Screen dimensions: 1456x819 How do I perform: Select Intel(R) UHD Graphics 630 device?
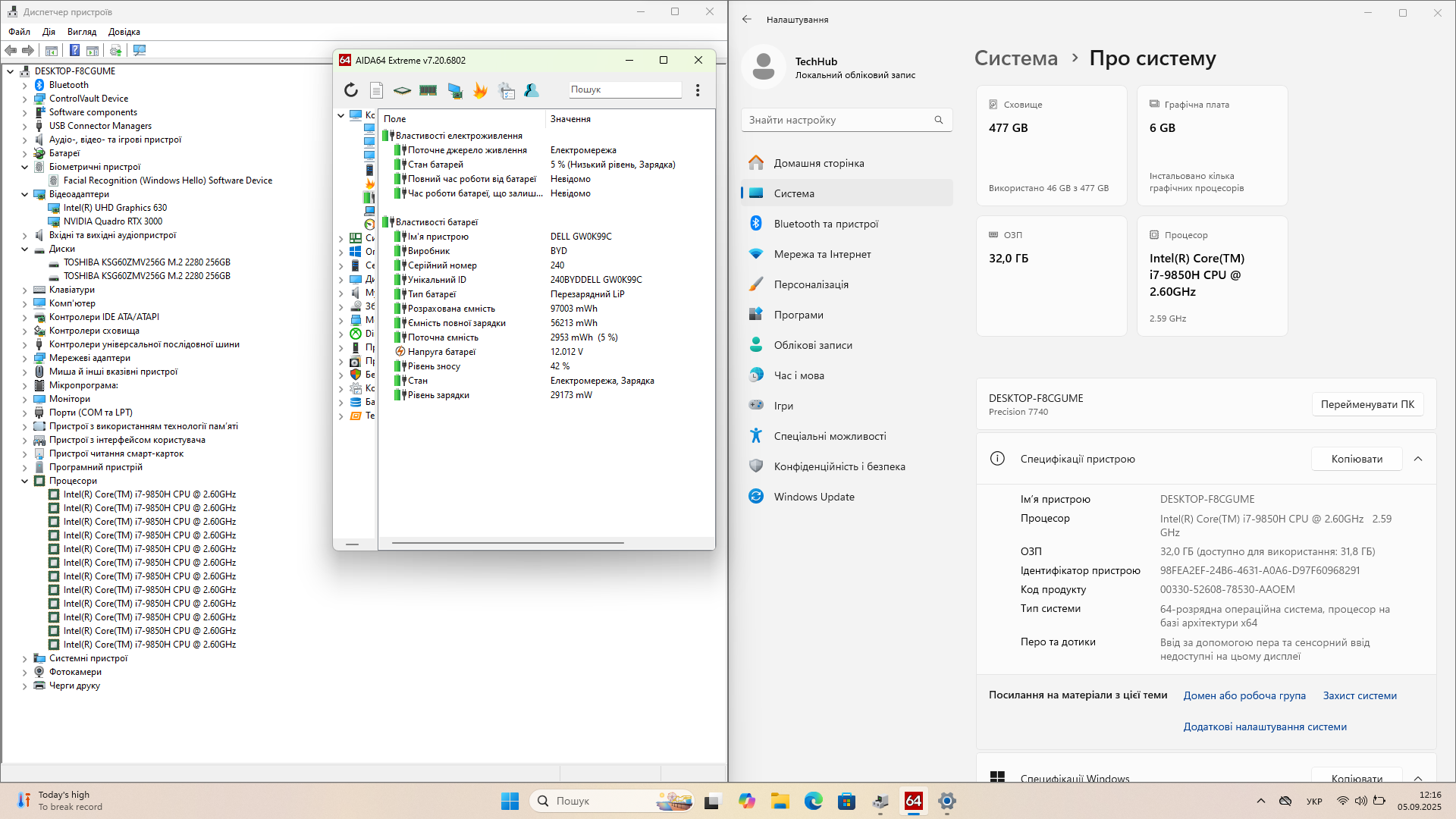[x=115, y=208]
